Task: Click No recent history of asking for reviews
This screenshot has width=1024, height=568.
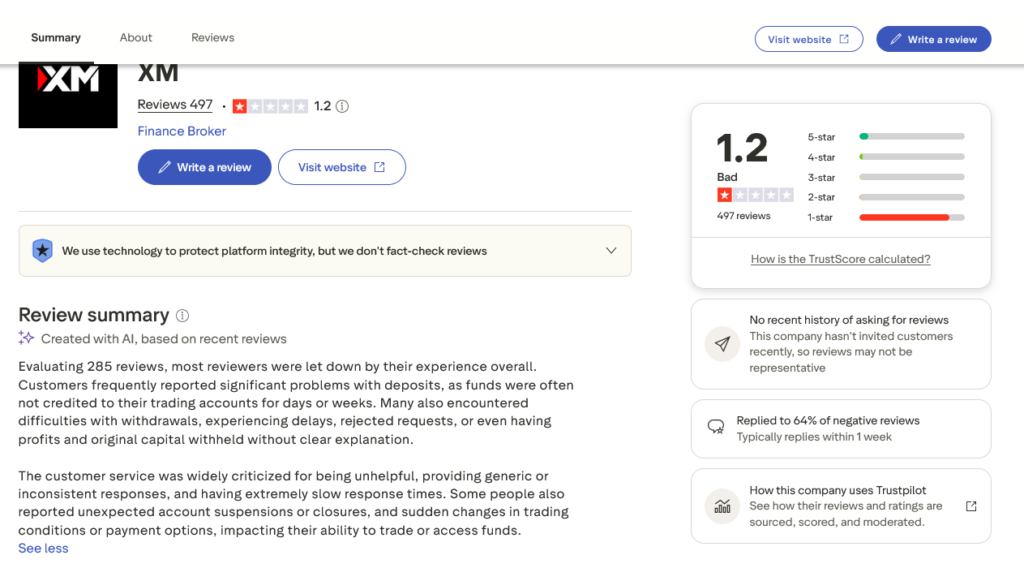Action: coord(849,320)
